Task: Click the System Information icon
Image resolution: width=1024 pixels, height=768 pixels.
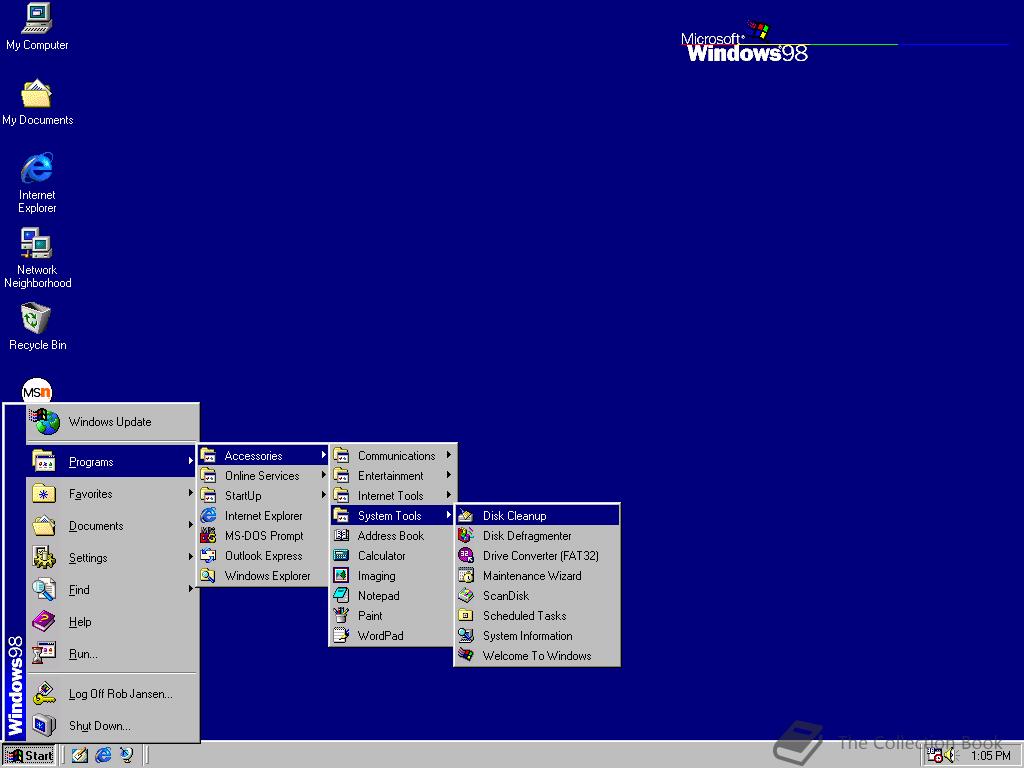Action: [x=466, y=635]
